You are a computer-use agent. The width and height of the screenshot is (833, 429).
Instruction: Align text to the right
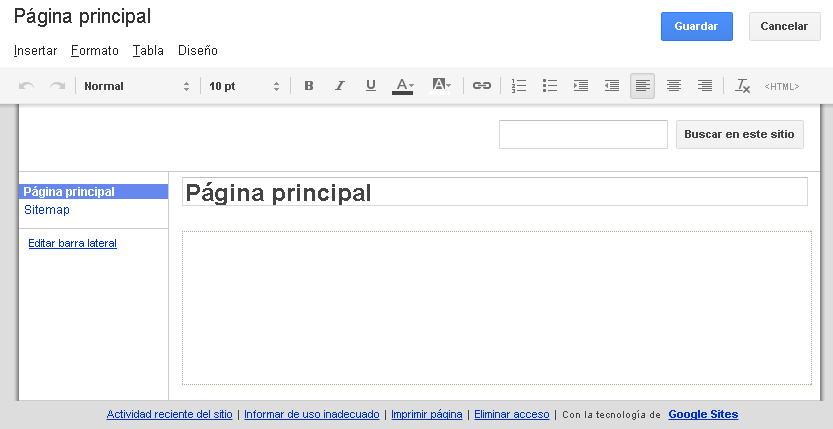705,86
